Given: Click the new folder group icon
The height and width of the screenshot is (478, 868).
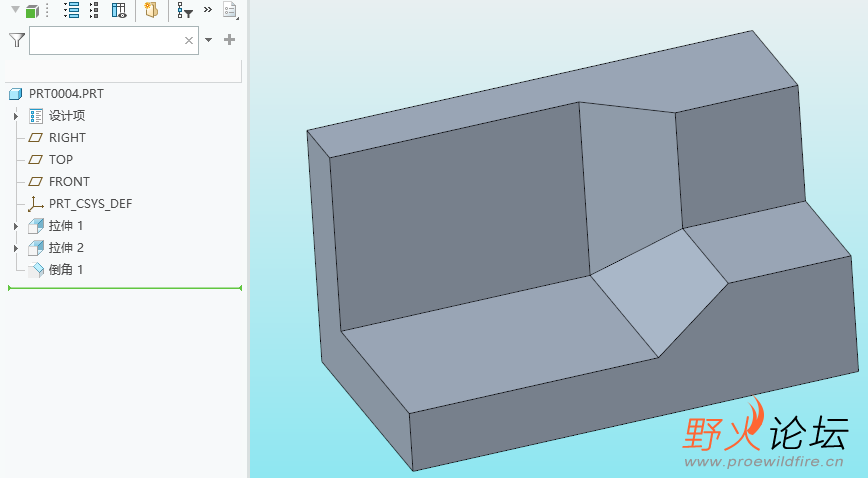Looking at the screenshot, I should (x=151, y=10).
